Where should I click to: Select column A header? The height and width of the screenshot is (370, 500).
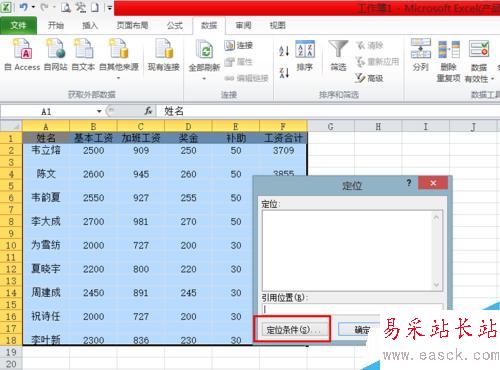pos(46,126)
